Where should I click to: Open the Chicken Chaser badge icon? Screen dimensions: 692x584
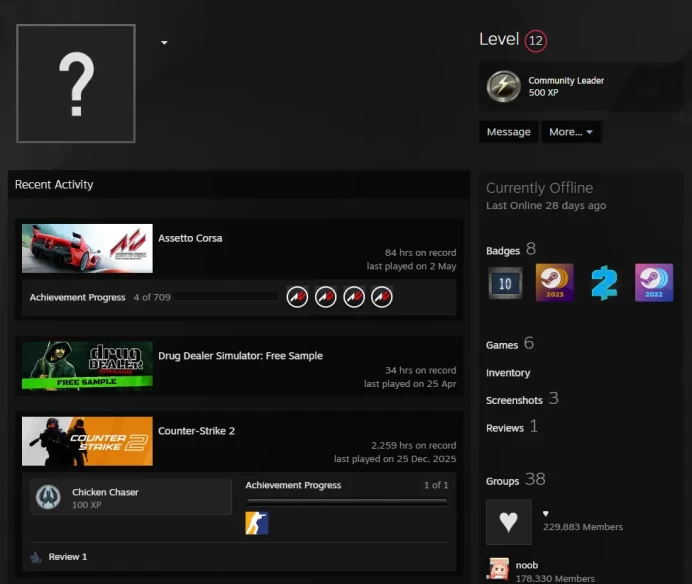(x=48, y=497)
